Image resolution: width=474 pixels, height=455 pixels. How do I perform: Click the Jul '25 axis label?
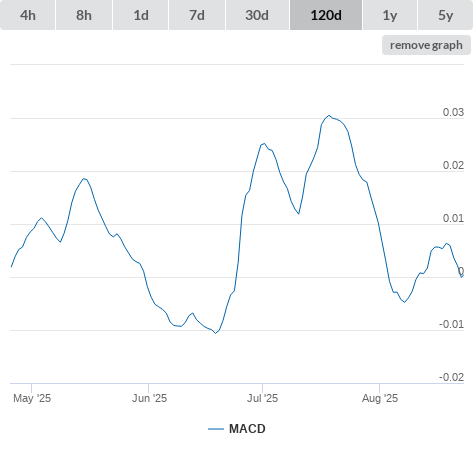(x=262, y=398)
